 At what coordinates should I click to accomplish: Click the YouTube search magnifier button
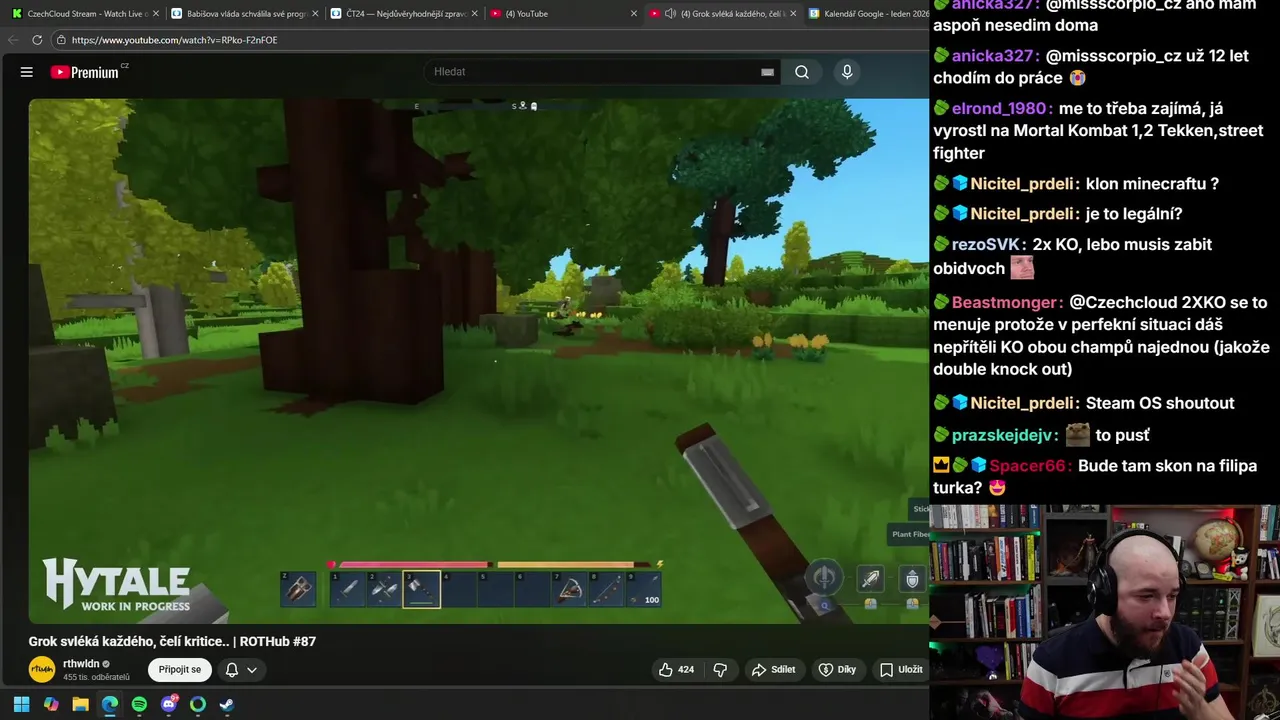click(x=802, y=72)
